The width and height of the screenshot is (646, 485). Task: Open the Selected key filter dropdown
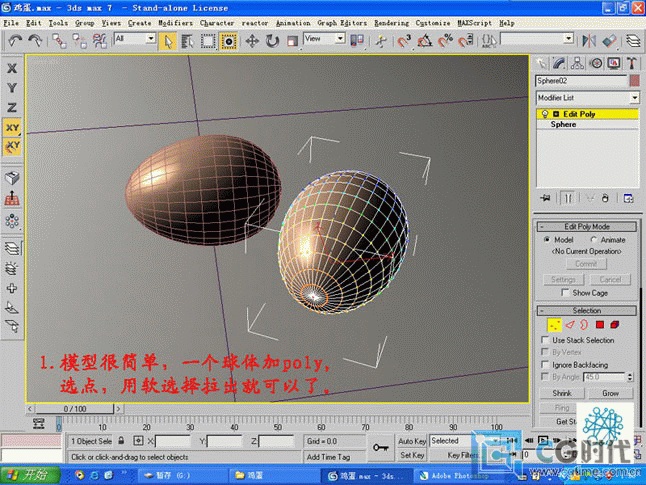click(x=465, y=441)
